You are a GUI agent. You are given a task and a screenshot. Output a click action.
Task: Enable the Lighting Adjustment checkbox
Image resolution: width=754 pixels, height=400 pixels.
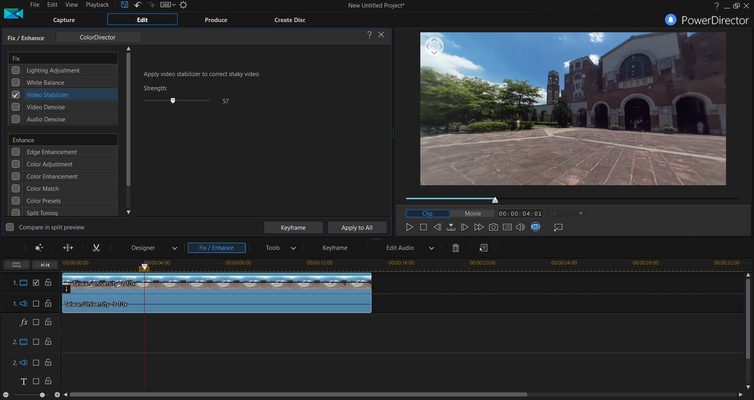click(16, 71)
